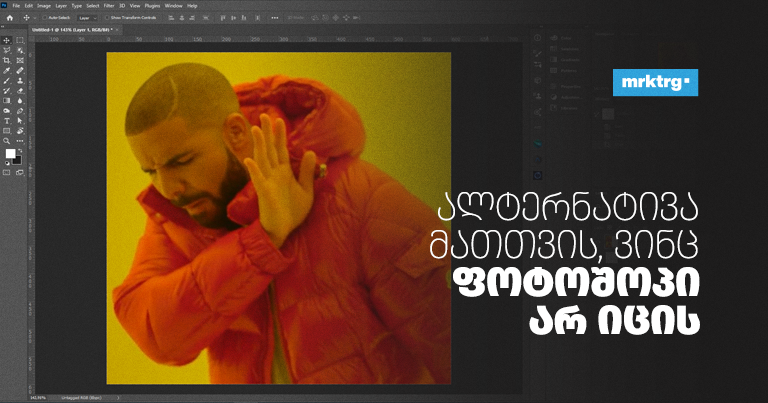
Task: Select the Path Selection arrow tool
Action: [x=20, y=121]
